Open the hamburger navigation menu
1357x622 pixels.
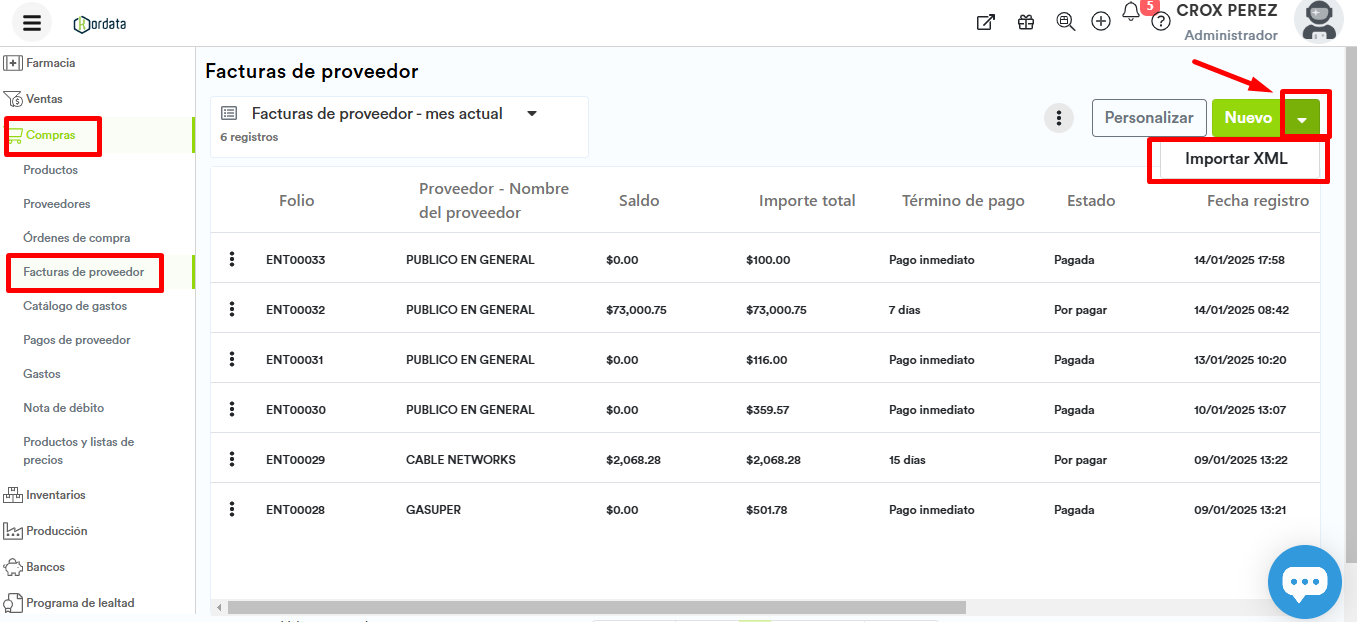[32, 23]
